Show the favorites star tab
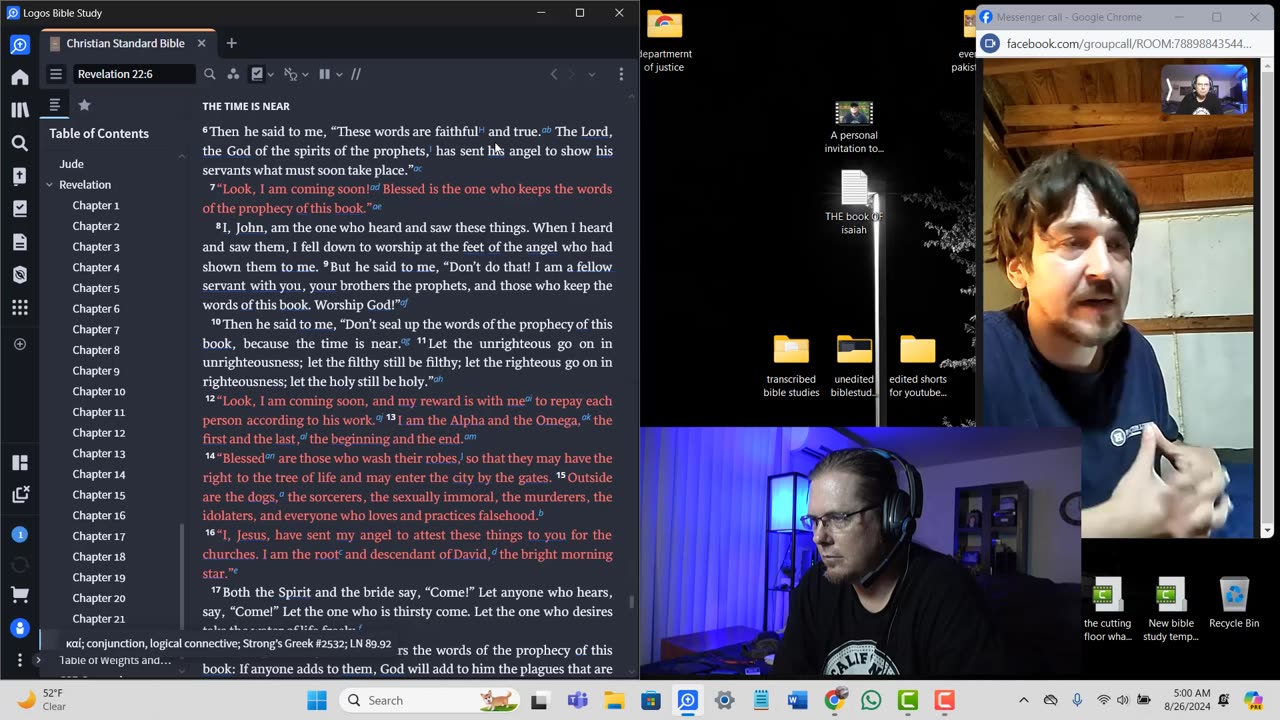Image resolution: width=1280 pixels, height=720 pixels. [x=84, y=105]
